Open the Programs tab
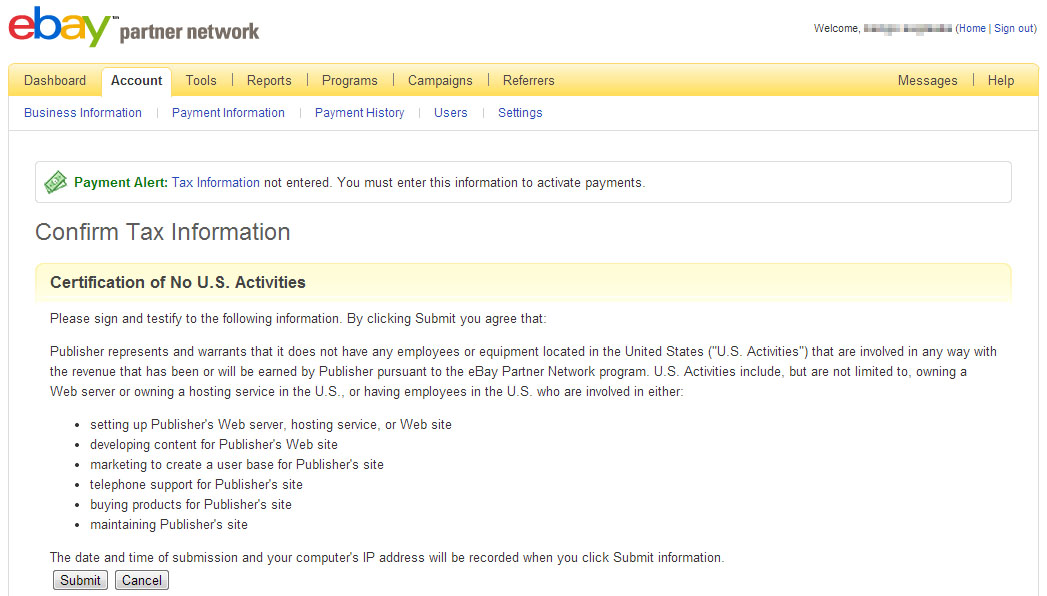Viewport: 1047px width, 596px height. coord(350,81)
